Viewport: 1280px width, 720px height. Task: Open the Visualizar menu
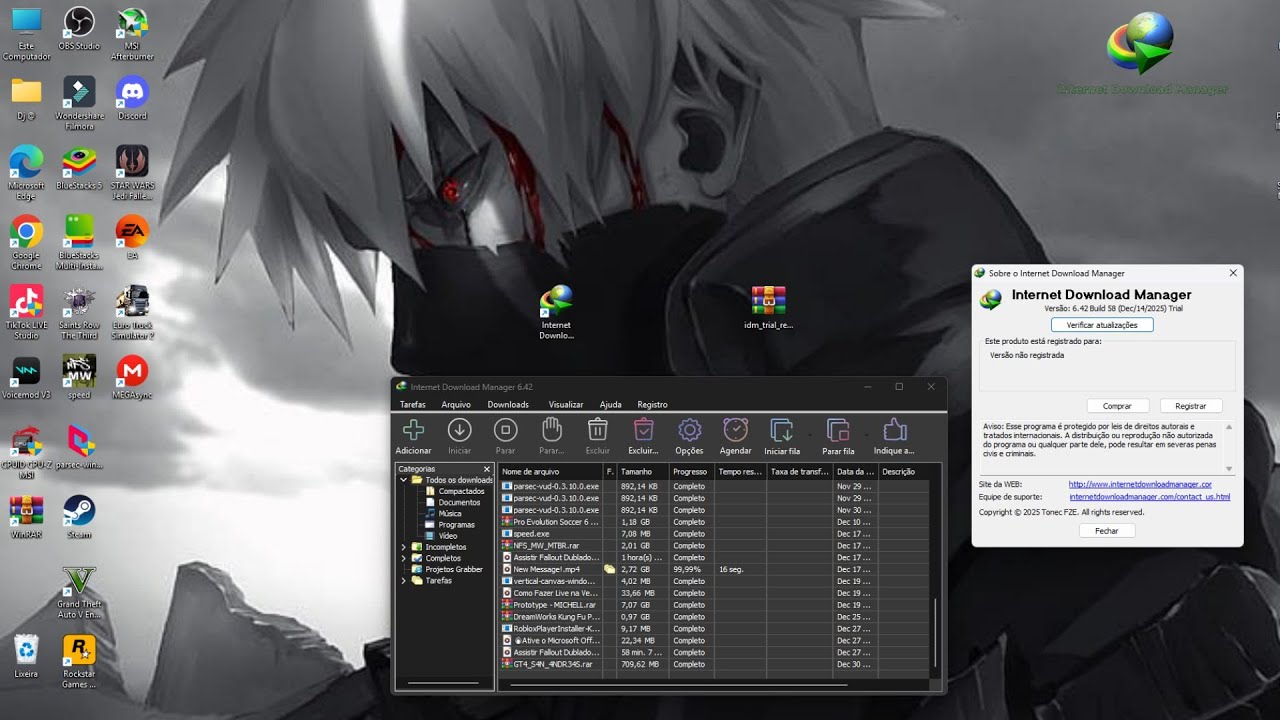pos(566,405)
